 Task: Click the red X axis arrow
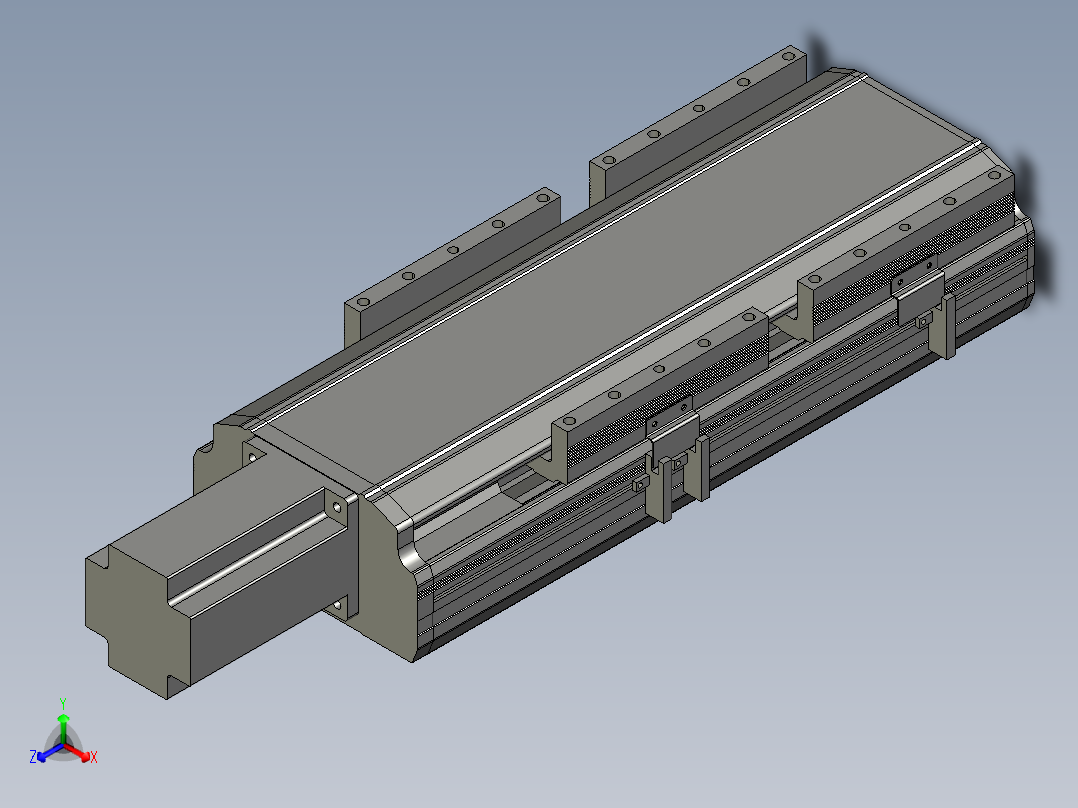tap(80, 753)
